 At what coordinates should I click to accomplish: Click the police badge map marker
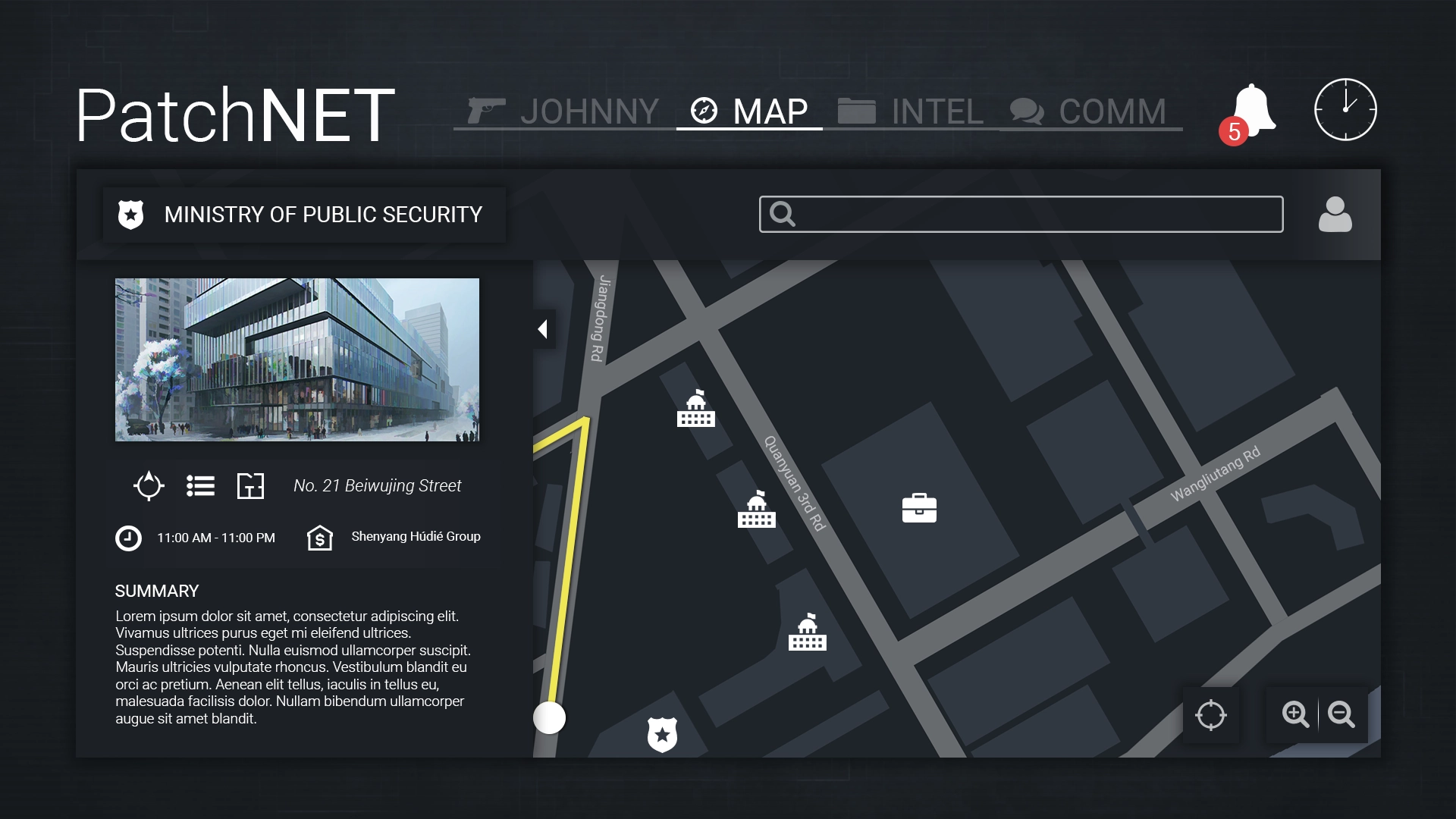(x=662, y=734)
